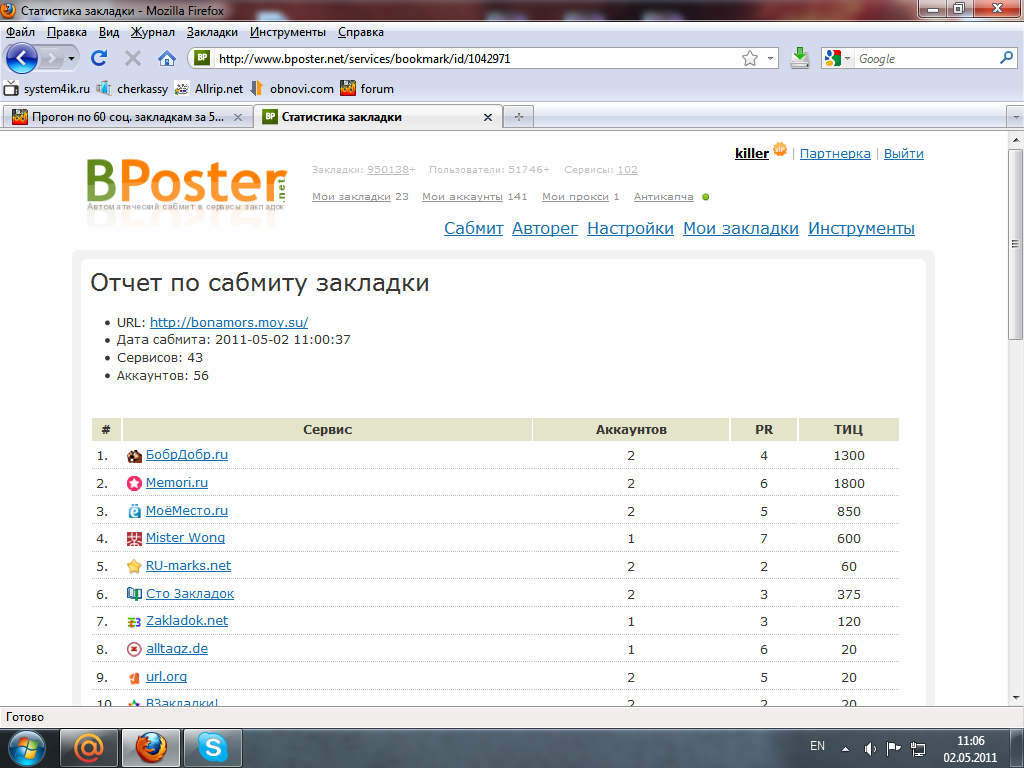Click the Google search engine icon
The width and height of the screenshot is (1024, 768).
click(x=833, y=59)
